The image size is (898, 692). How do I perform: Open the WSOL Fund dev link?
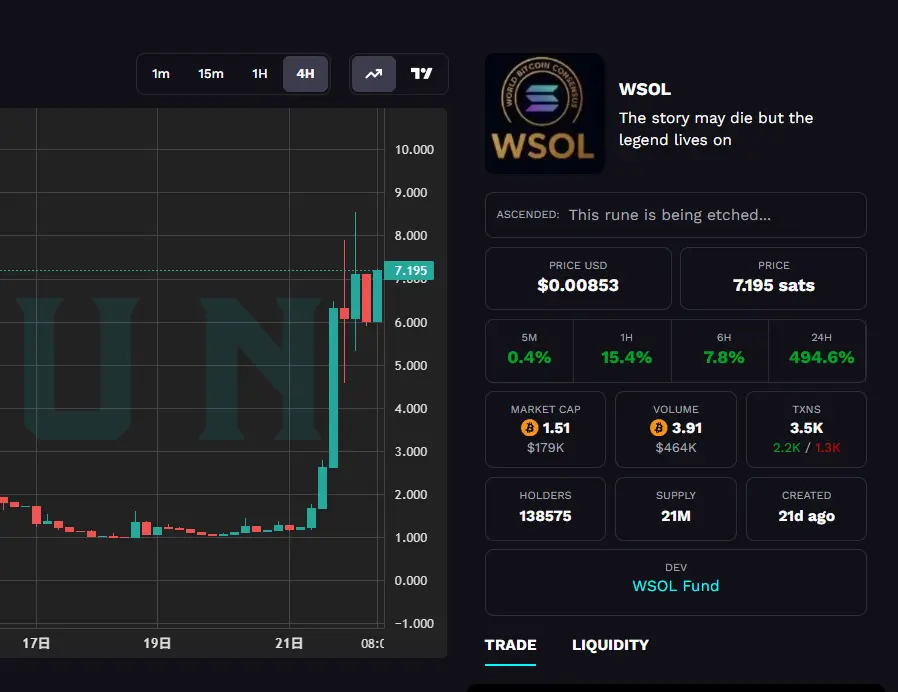(675, 586)
